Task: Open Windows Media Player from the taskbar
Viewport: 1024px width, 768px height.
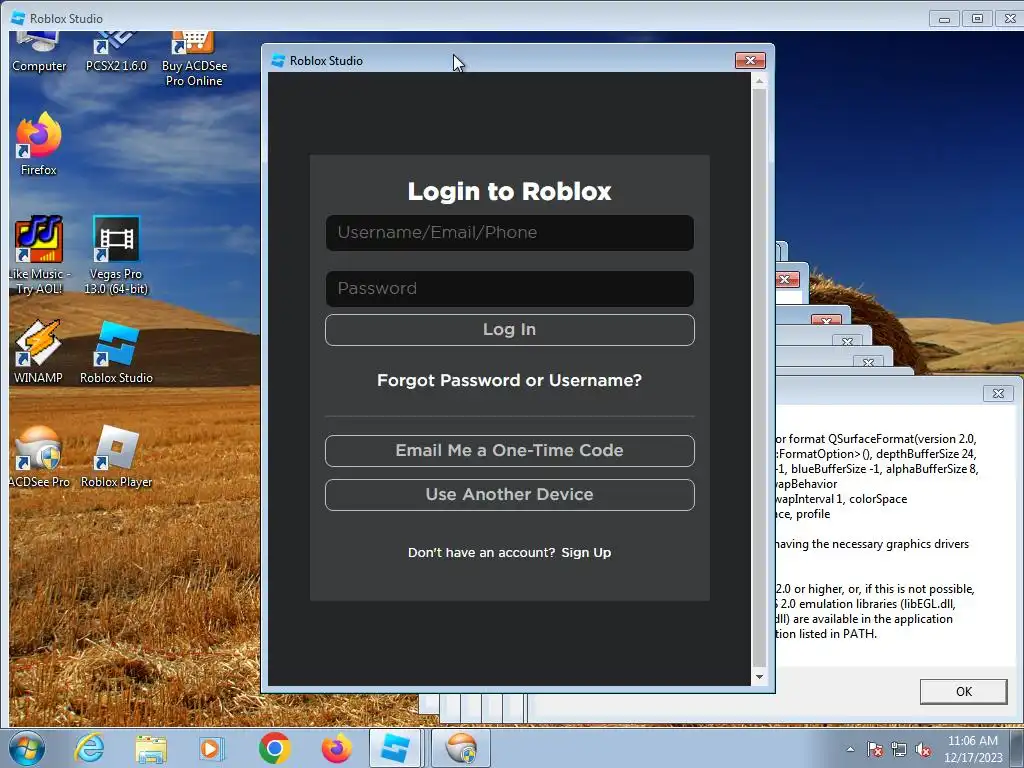Action: tap(211, 748)
